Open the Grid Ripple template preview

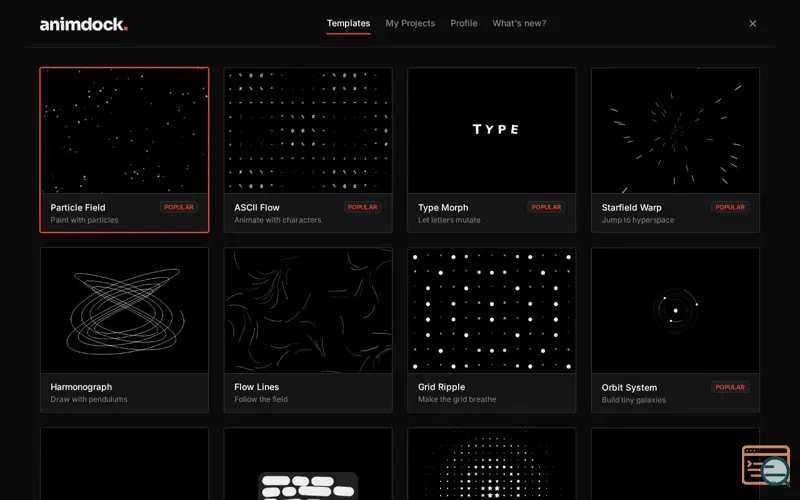492,311
